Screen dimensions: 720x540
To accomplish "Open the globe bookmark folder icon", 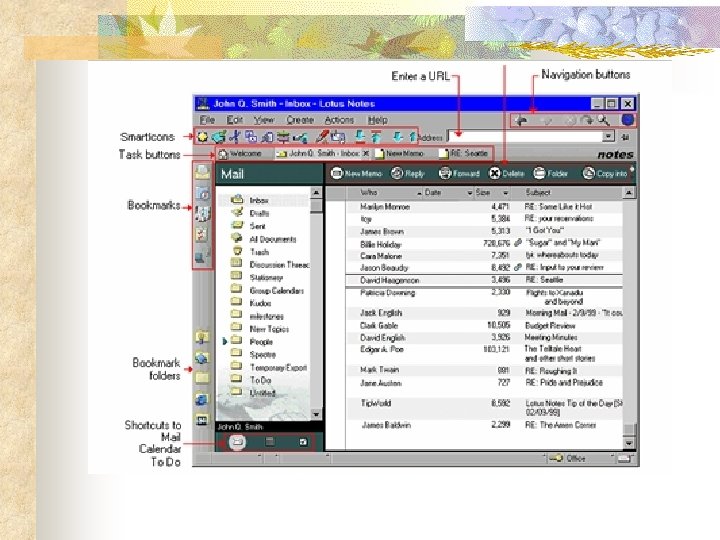I will [202, 358].
